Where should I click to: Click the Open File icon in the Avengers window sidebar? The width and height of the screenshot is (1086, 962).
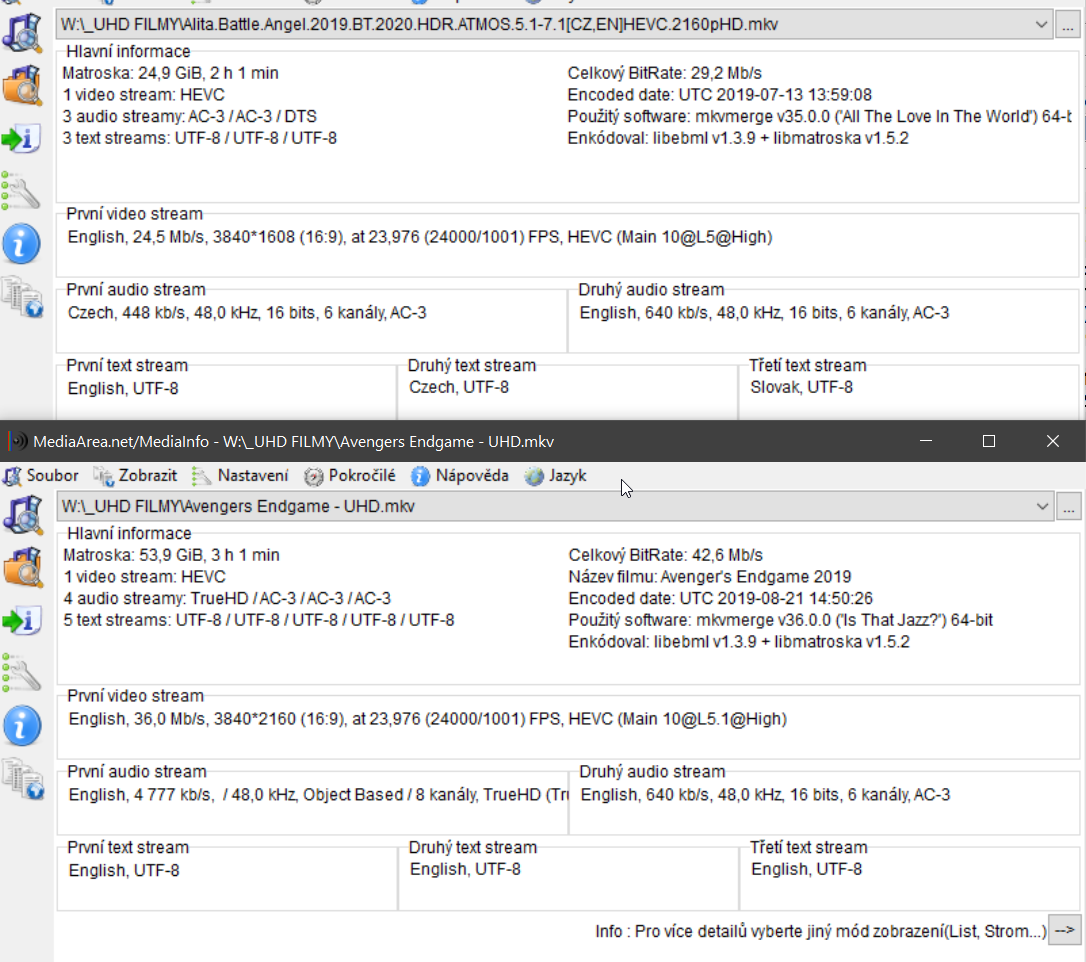(x=23, y=515)
